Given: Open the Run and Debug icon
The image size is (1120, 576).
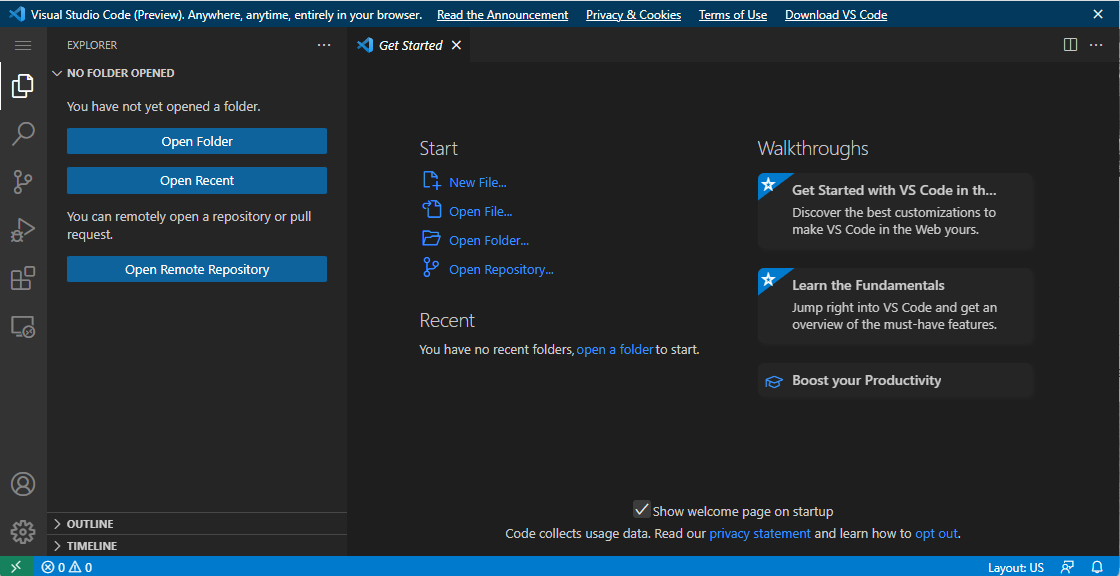Looking at the screenshot, I should point(23,231).
